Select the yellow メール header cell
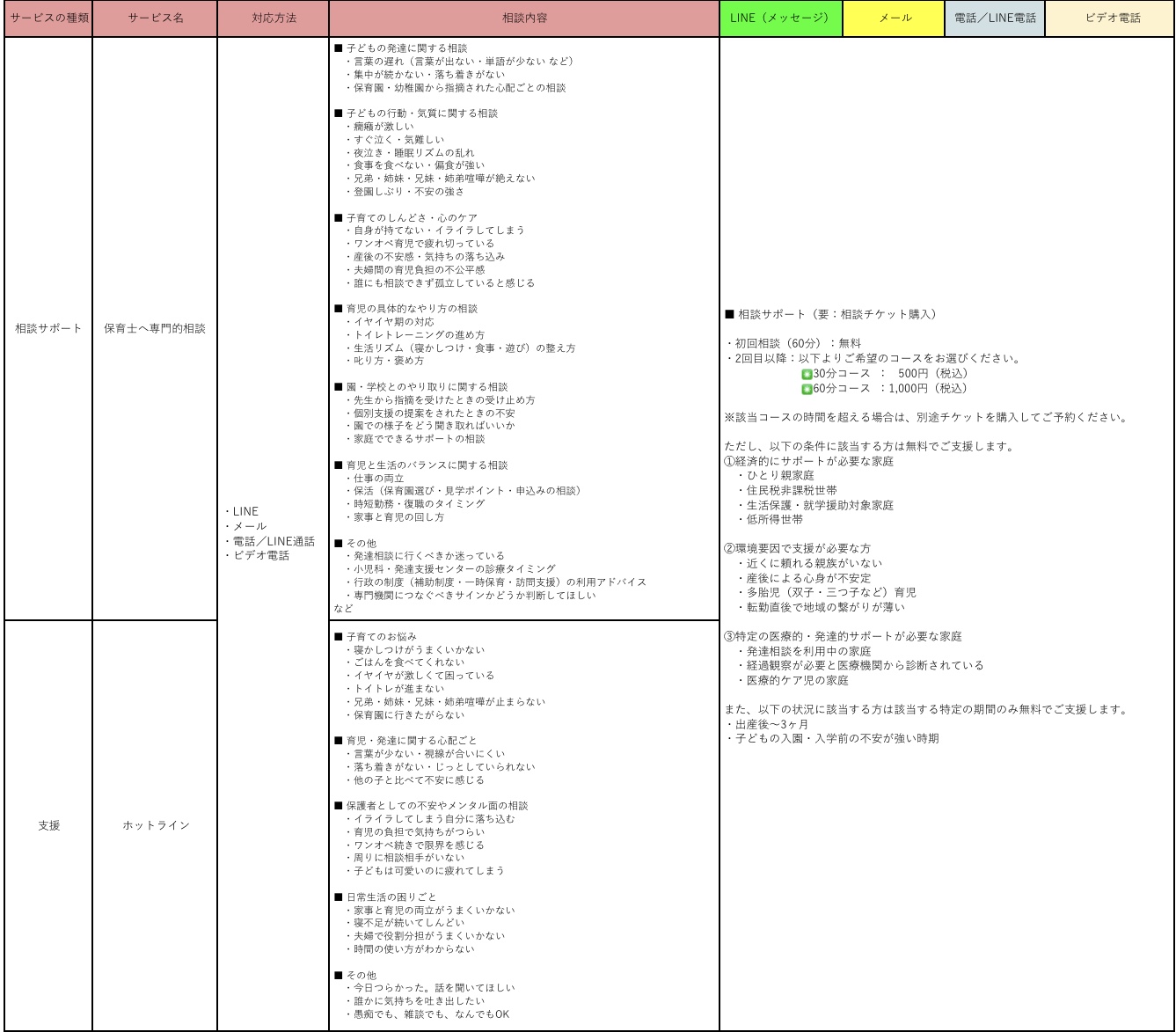This screenshot has width=1176, height=1032. click(893, 18)
